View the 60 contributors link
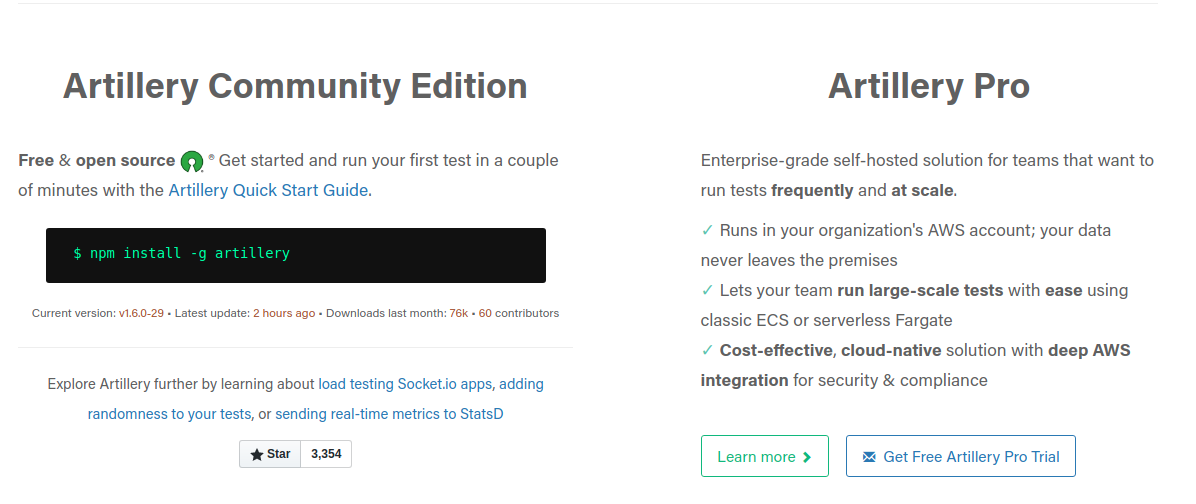This screenshot has height=504, width=1196. pyautogui.click(x=485, y=313)
